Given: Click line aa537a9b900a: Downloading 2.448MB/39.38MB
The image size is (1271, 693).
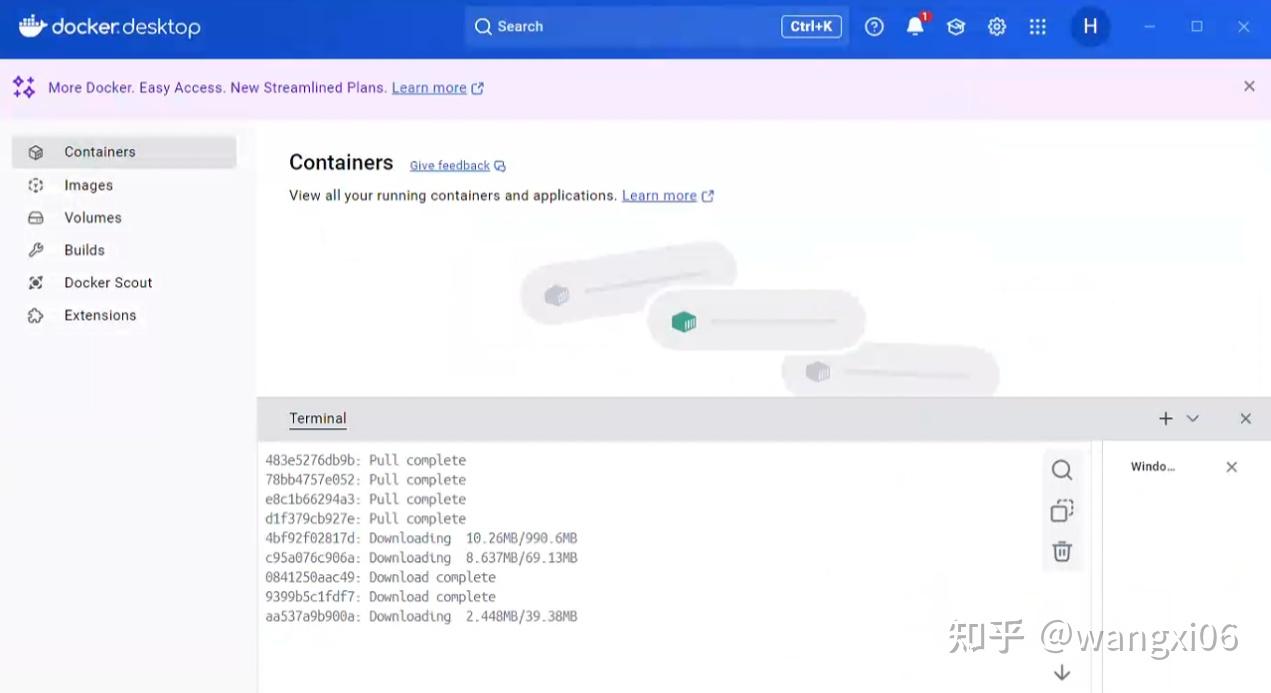Looking at the screenshot, I should 421,617.
